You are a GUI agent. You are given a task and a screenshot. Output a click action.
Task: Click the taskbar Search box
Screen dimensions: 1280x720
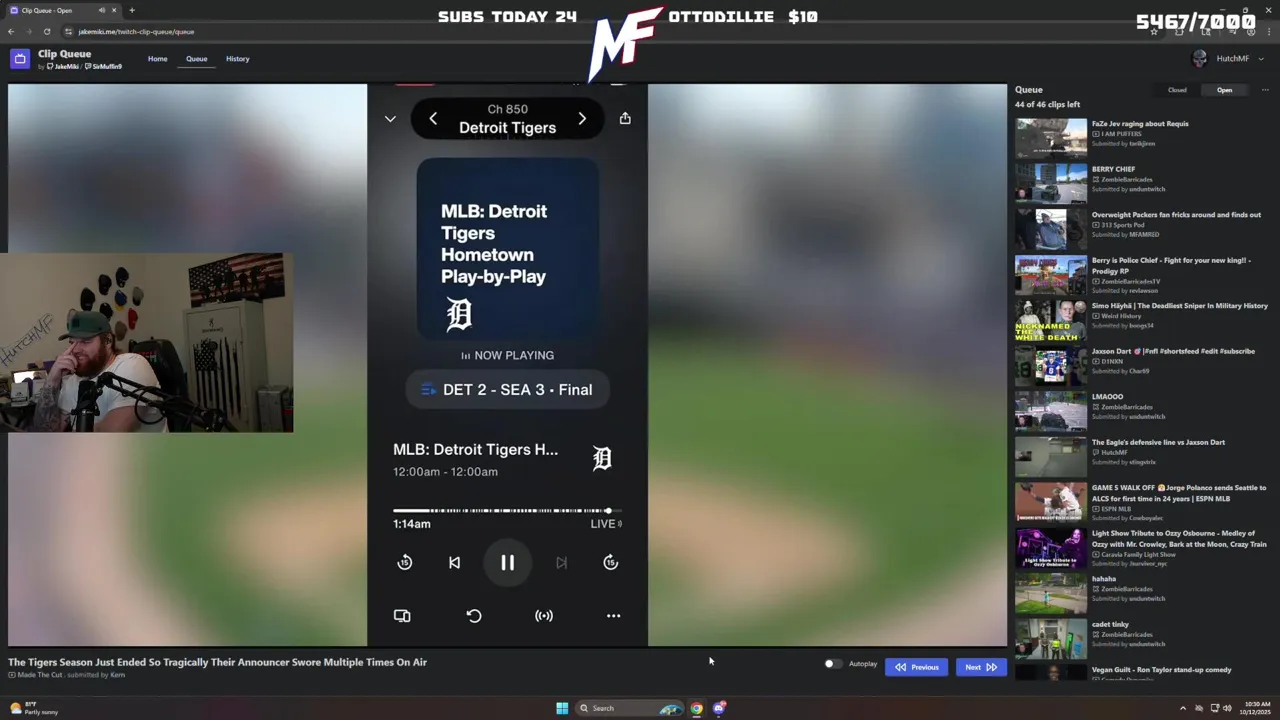630,708
